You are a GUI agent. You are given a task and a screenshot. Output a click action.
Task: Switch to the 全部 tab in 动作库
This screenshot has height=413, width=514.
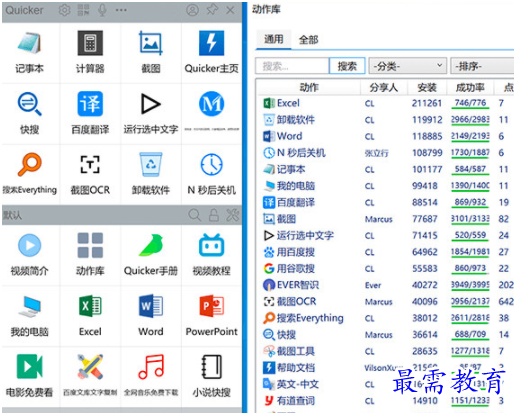pyautogui.click(x=308, y=40)
